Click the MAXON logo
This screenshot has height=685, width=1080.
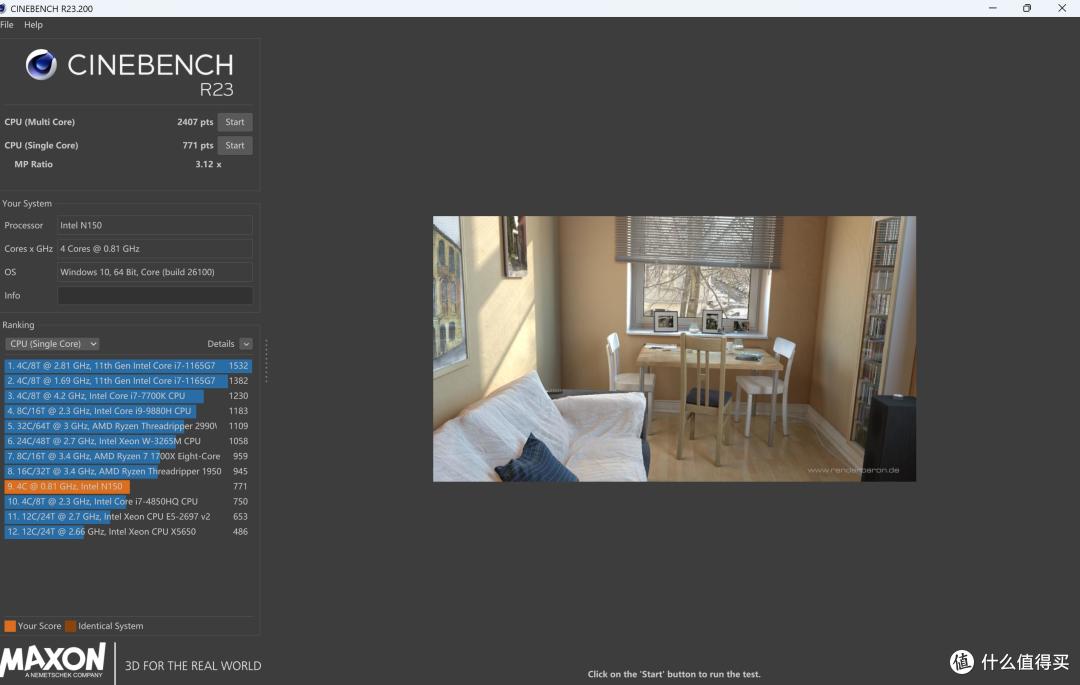[x=53, y=661]
